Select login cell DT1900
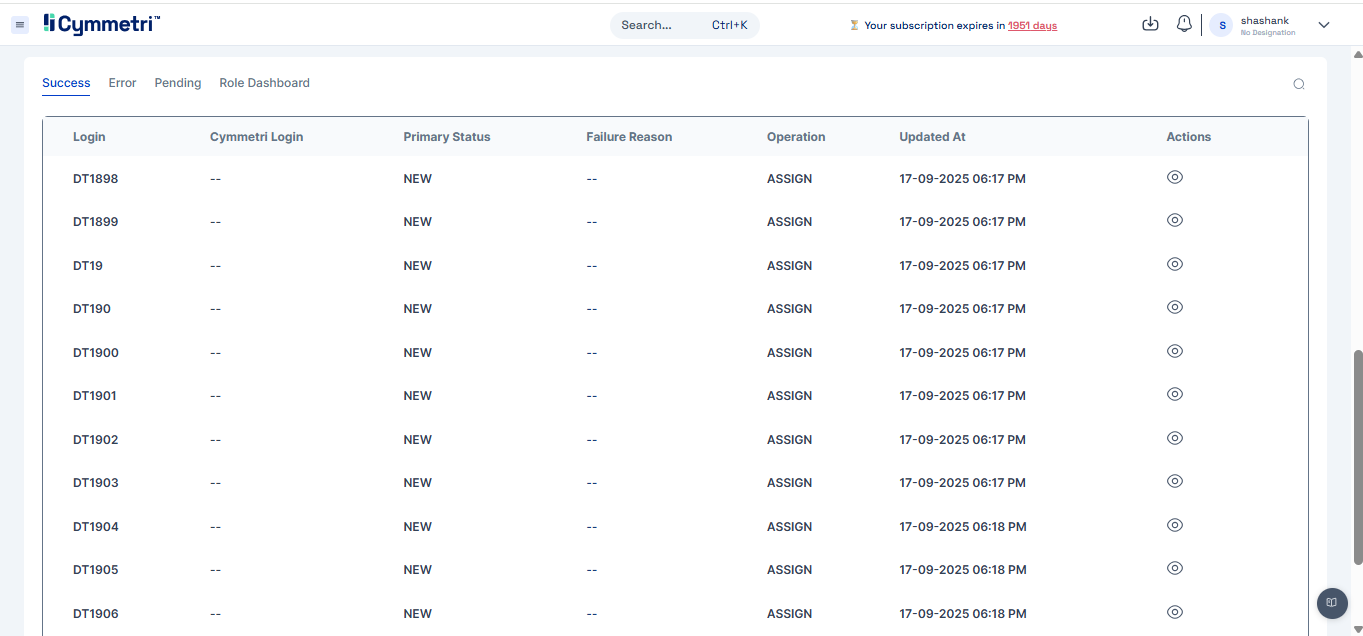Screen dimensions: 1363x636 click(96, 353)
